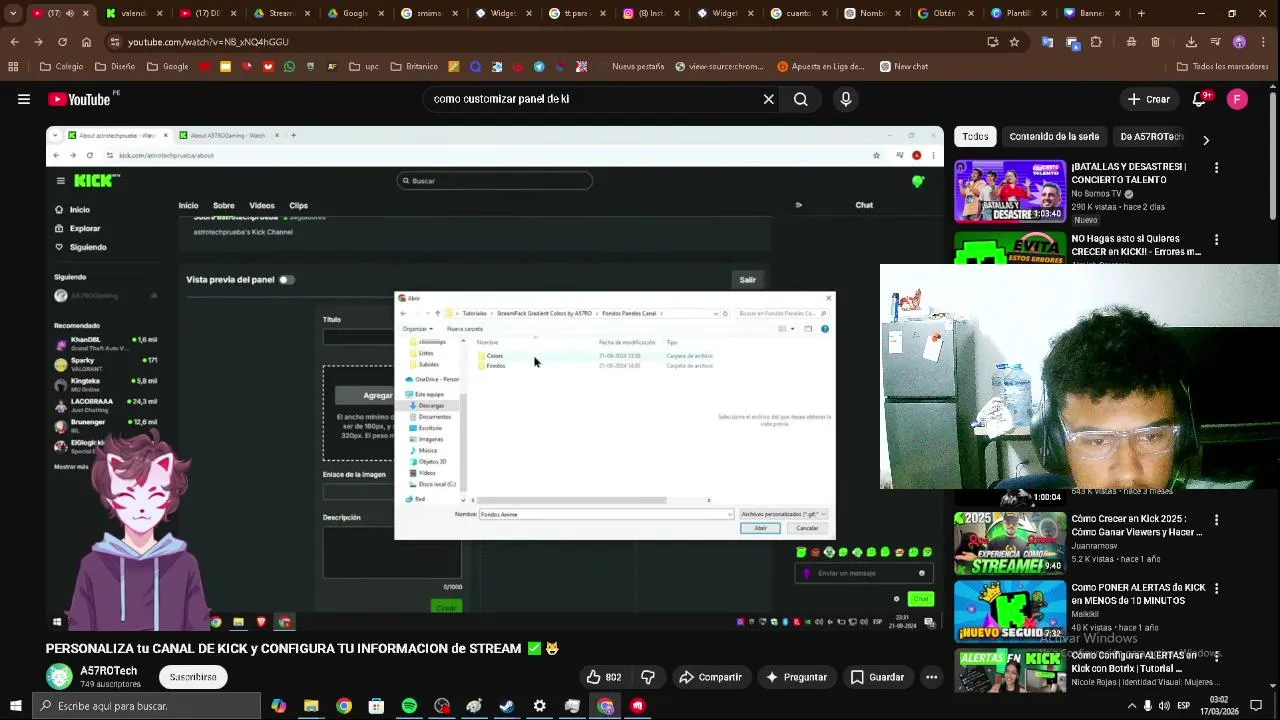The height and width of the screenshot is (720, 1280).
Task: Open options for NO Hagas esto video
Action: [1216, 240]
